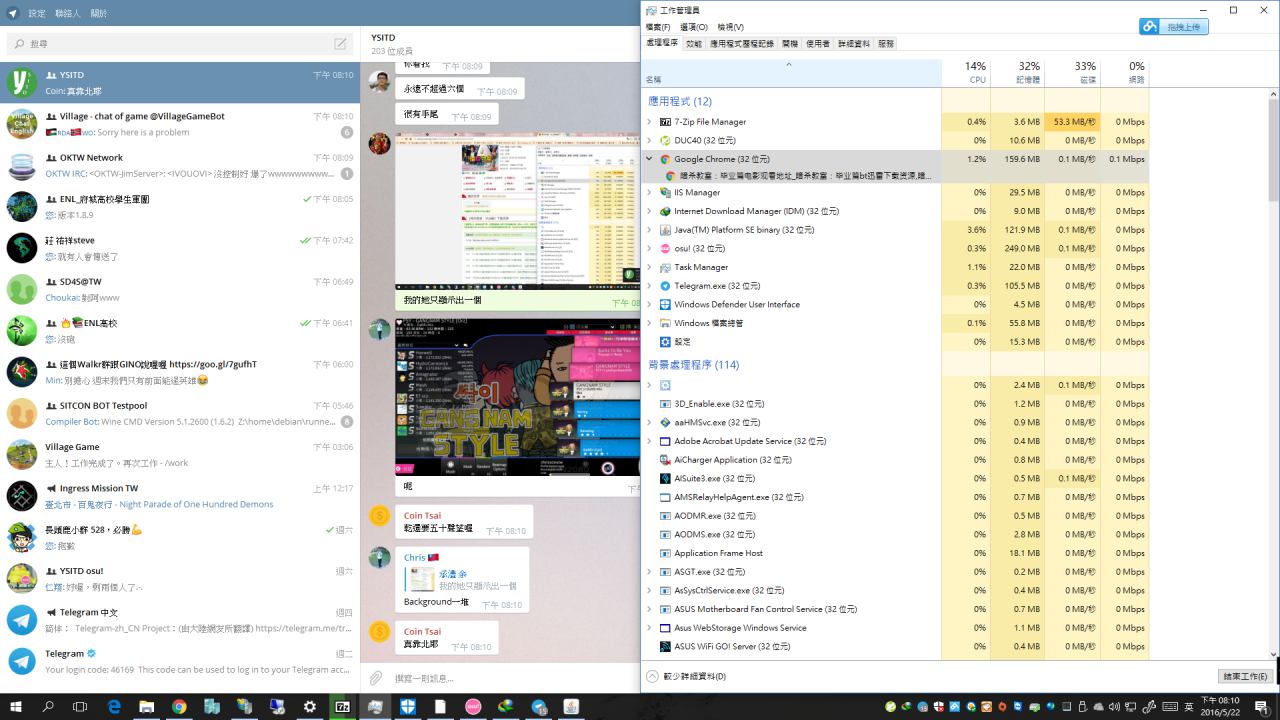Open Microsoft Edge from the taskbar
The height and width of the screenshot is (720, 1280).
[x=114, y=706]
